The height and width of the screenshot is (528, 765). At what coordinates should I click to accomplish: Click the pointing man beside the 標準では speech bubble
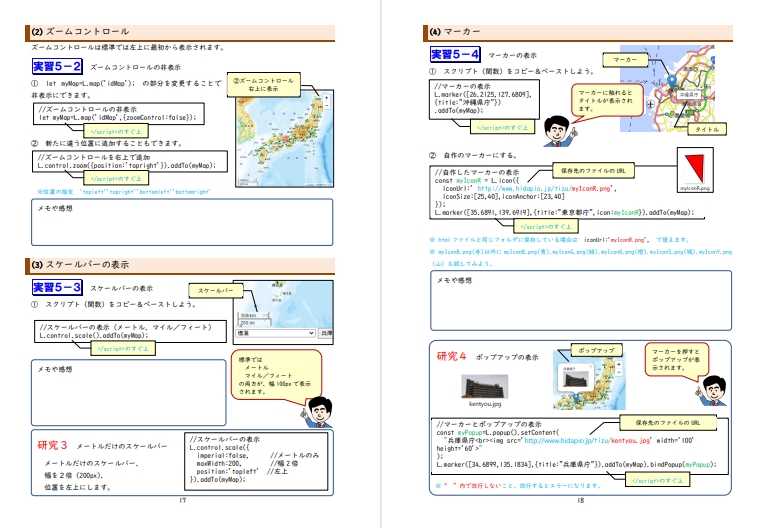click(317, 412)
